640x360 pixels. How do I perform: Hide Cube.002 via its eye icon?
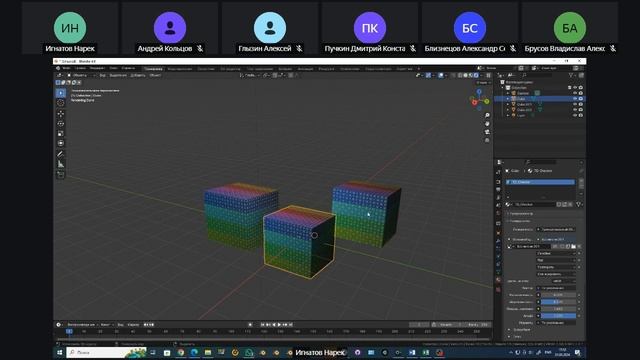[x=575, y=110]
